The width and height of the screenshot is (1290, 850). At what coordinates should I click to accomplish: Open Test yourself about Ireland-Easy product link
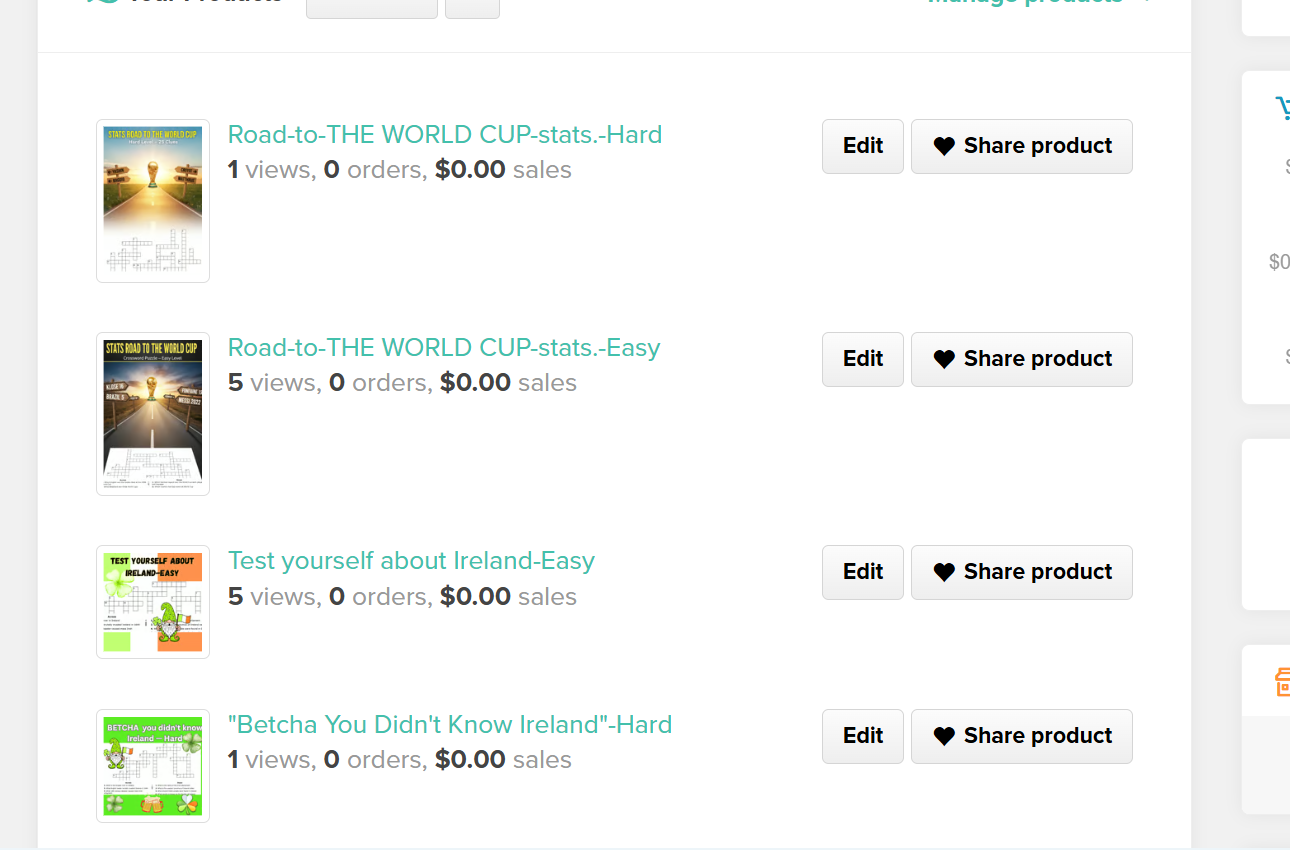click(x=411, y=560)
